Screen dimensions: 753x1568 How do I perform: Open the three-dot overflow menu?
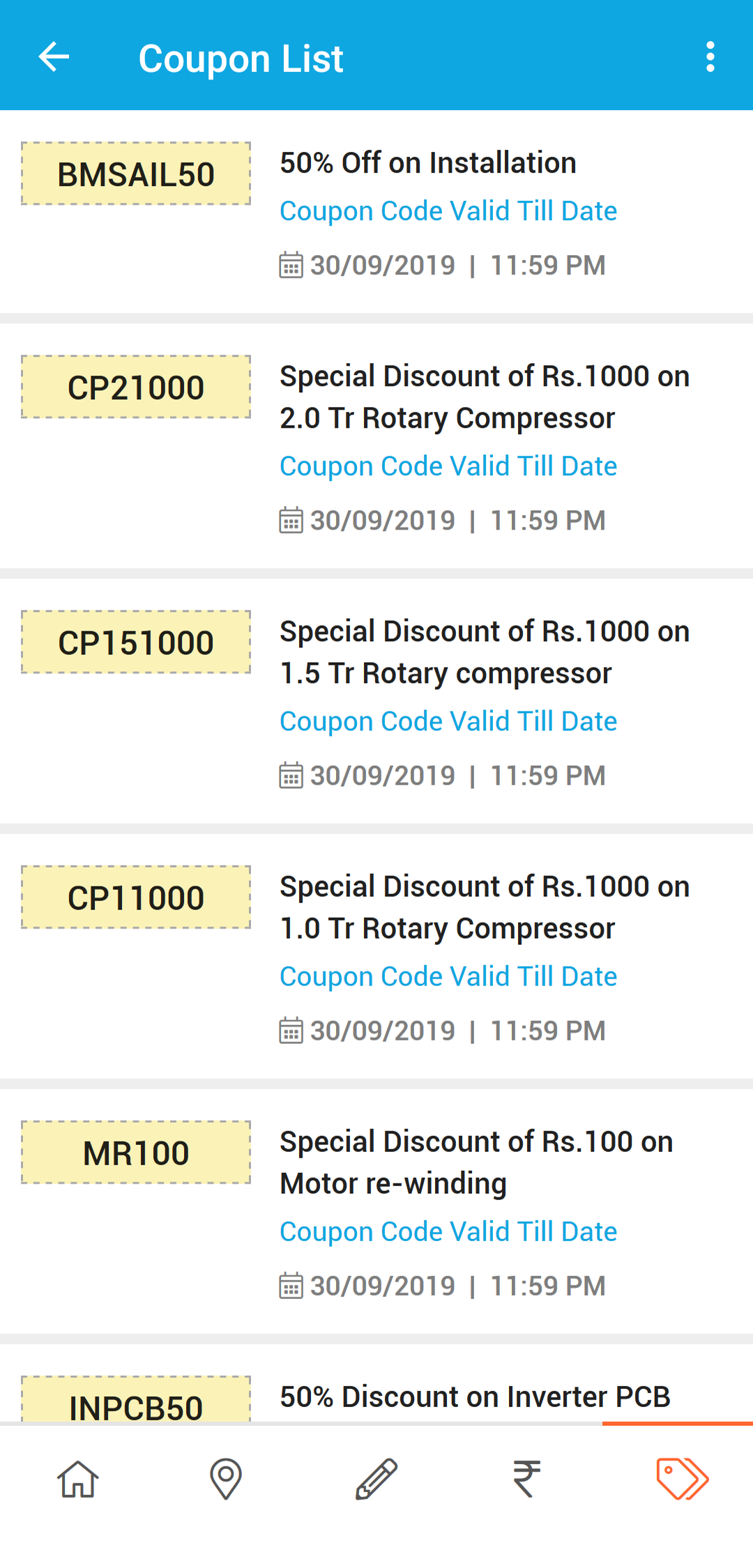[710, 56]
